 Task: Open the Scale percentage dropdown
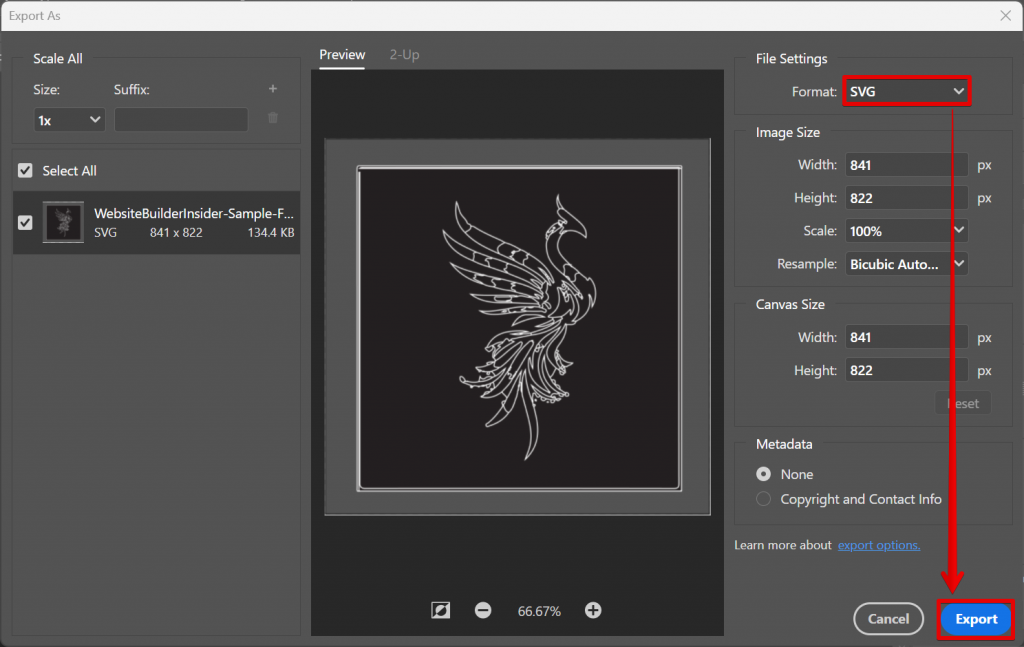point(906,230)
